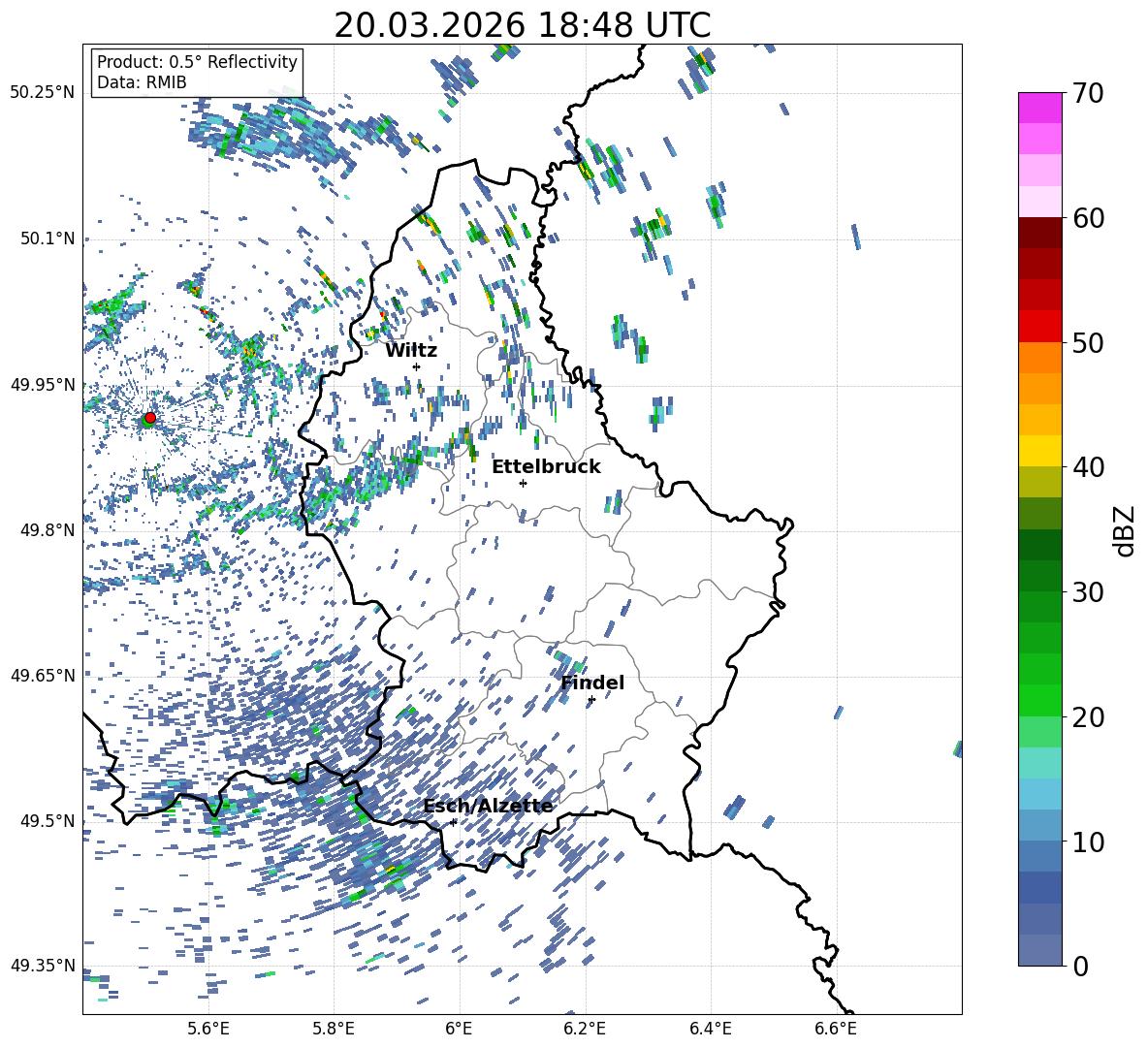Screen dimensions: 1148x1048
Task: Pick the magenta top colorbar segment
Action: 1040,107
